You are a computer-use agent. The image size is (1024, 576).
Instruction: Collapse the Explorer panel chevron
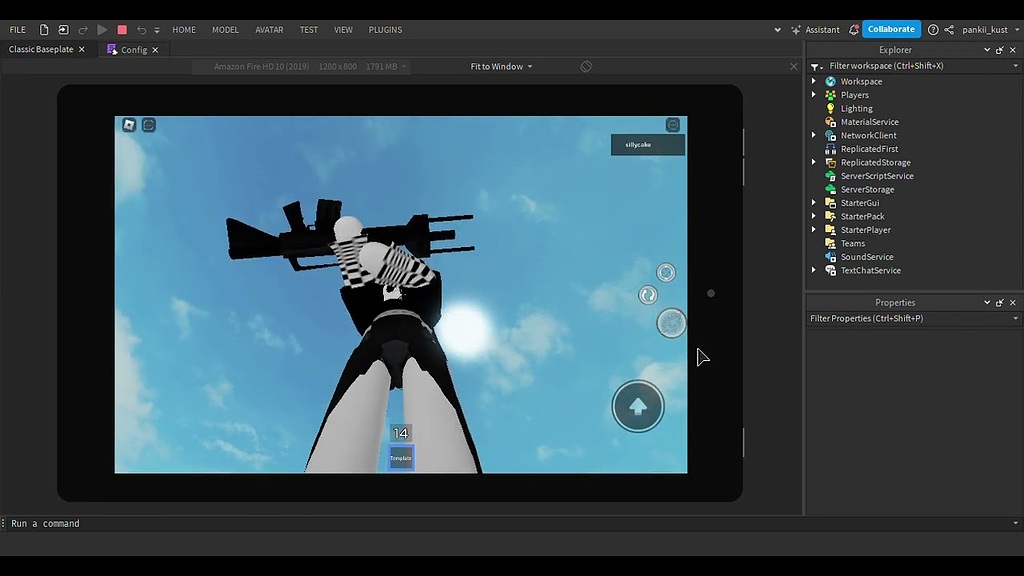click(987, 49)
